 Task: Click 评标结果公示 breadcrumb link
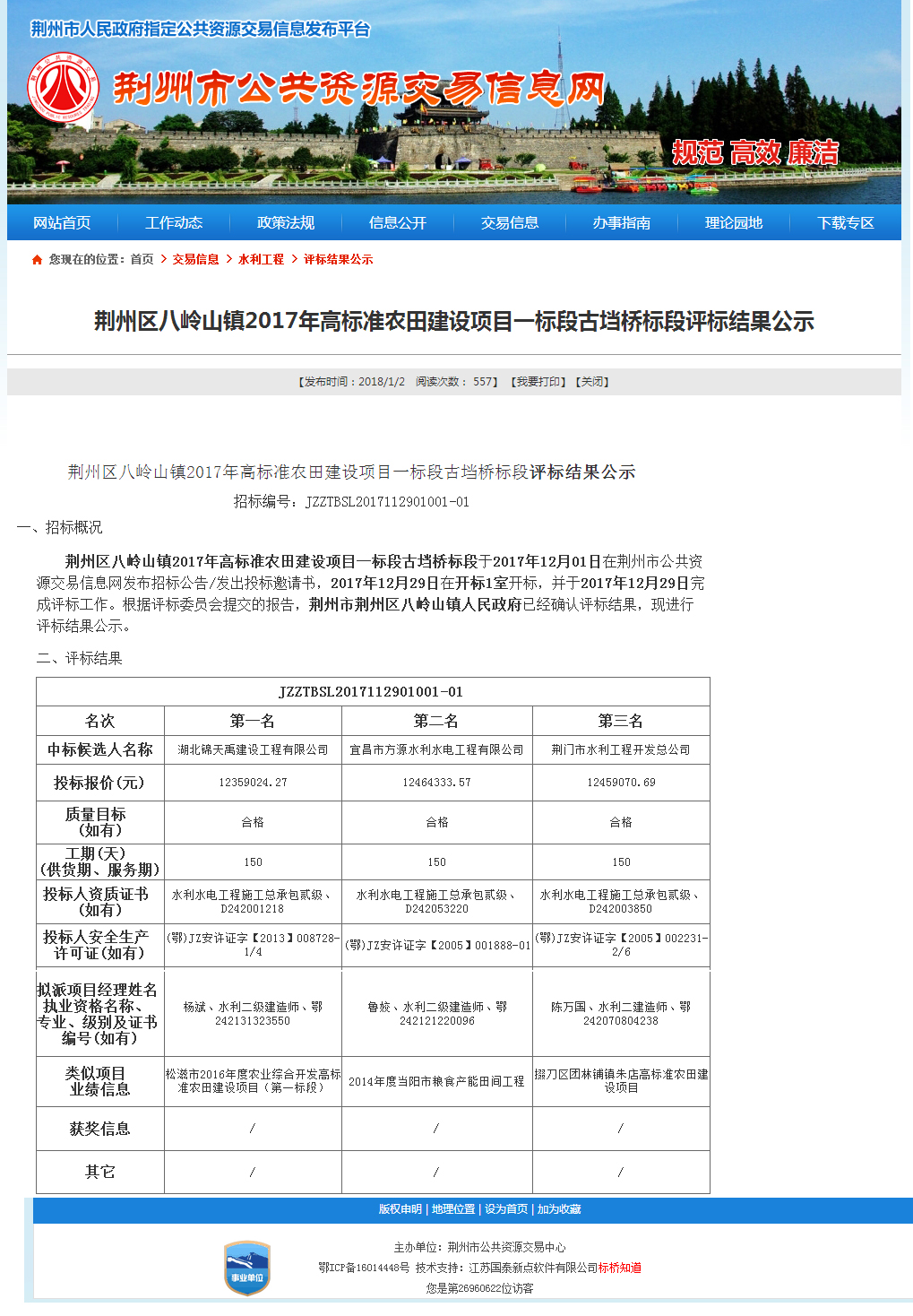[338, 259]
